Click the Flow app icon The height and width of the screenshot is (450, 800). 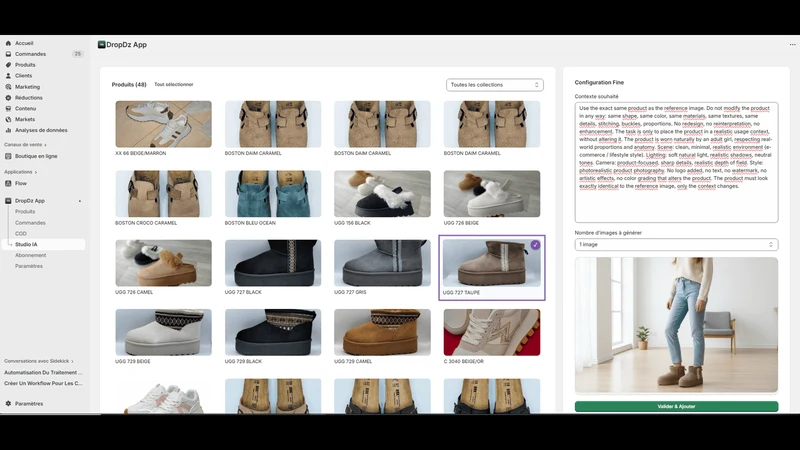[8, 183]
